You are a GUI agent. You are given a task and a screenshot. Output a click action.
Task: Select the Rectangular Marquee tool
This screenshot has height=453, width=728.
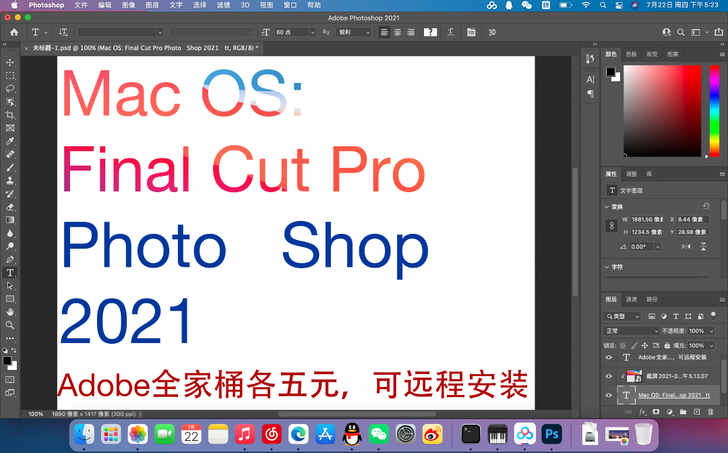click(x=10, y=76)
